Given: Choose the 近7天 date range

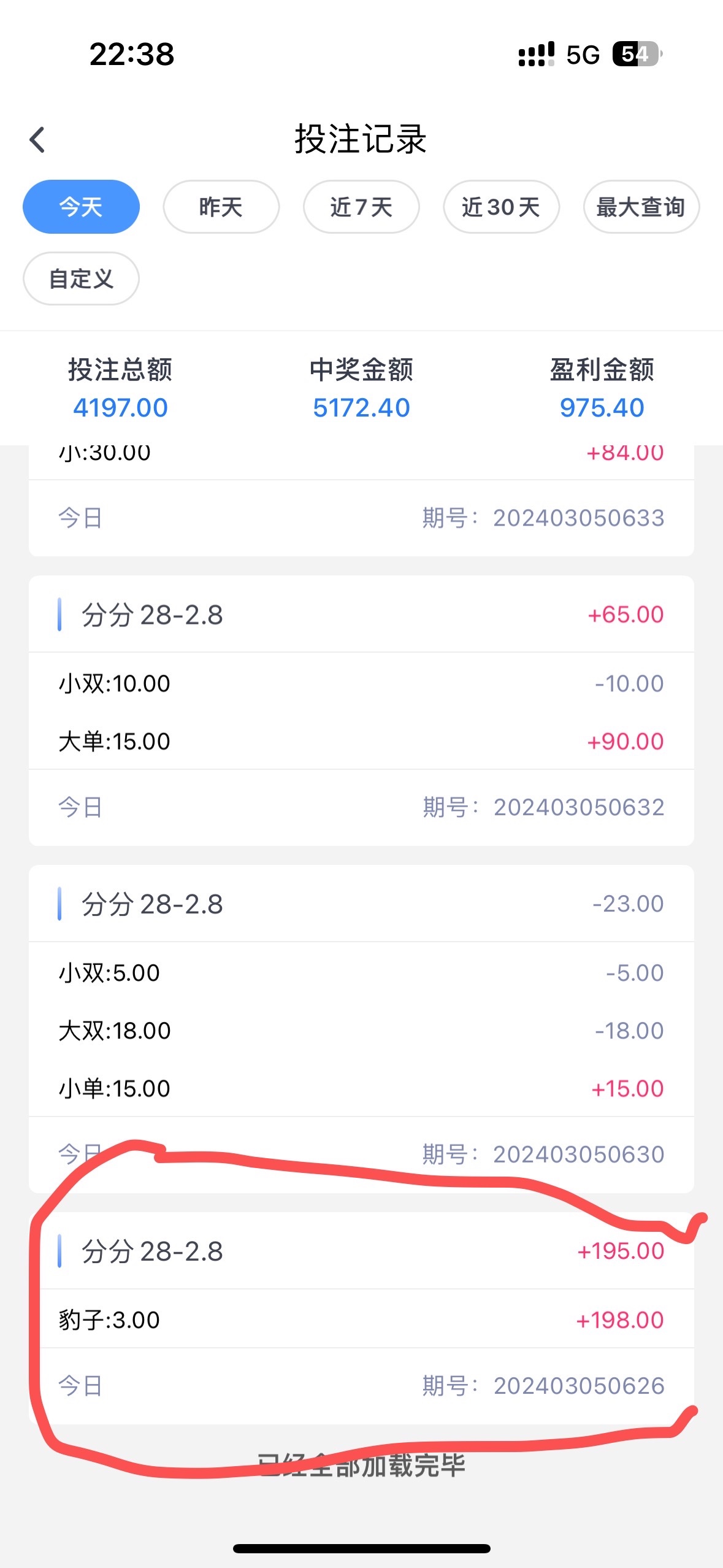Looking at the screenshot, I should click(x=361, y=207).
